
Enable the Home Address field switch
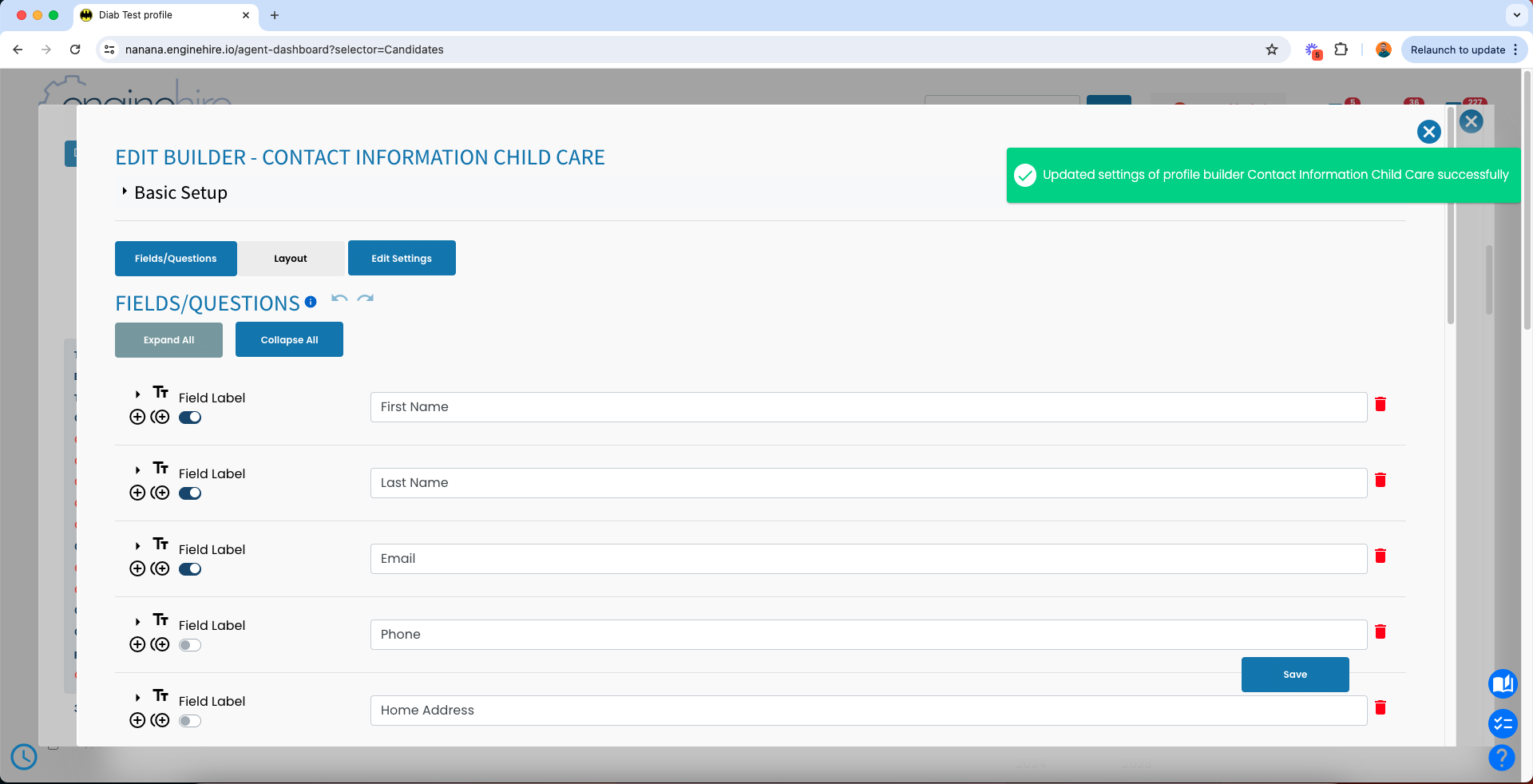pyautogui.click(x=190, y=721)
